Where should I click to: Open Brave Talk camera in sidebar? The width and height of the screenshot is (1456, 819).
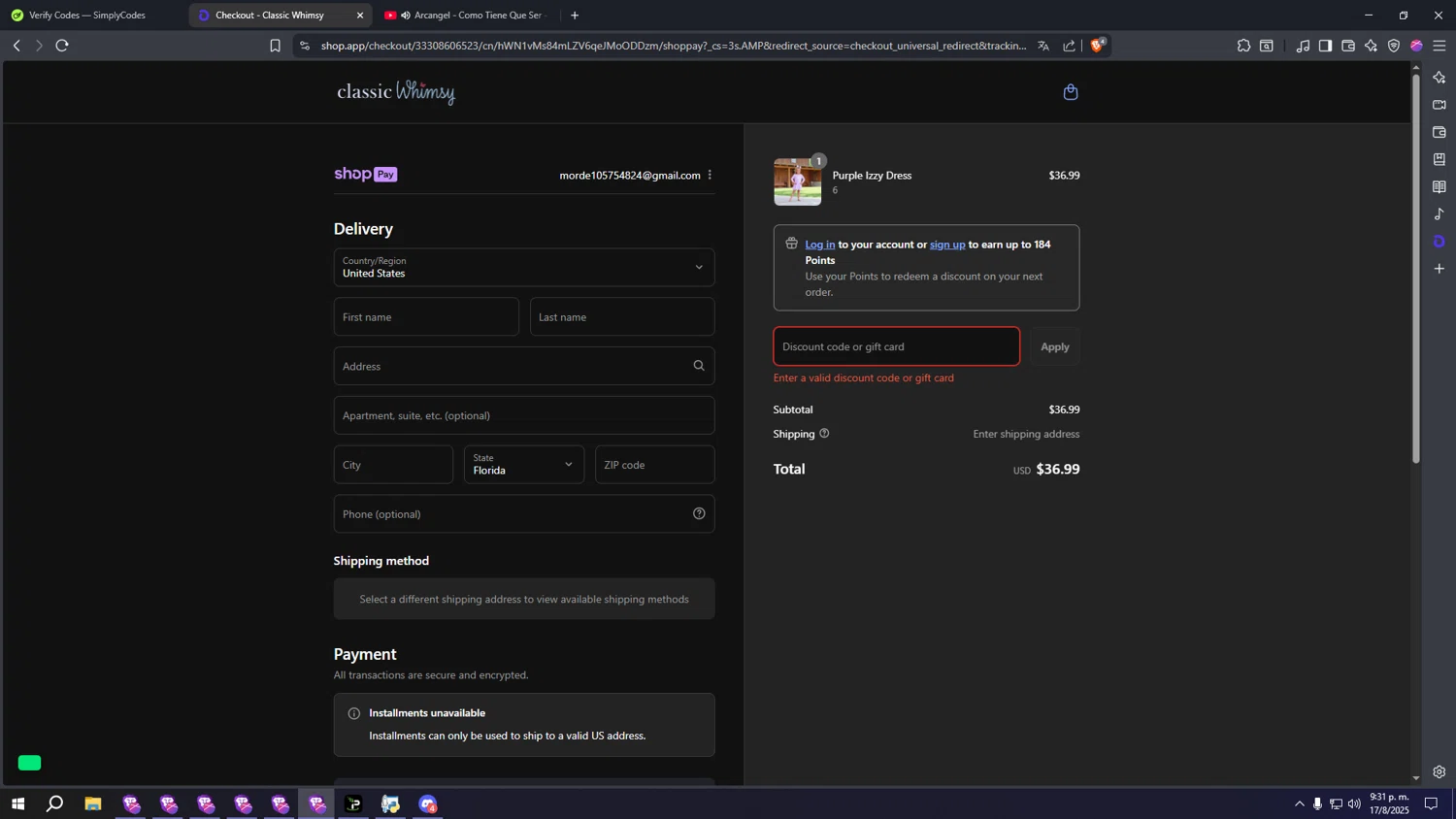coord(1439,105)
